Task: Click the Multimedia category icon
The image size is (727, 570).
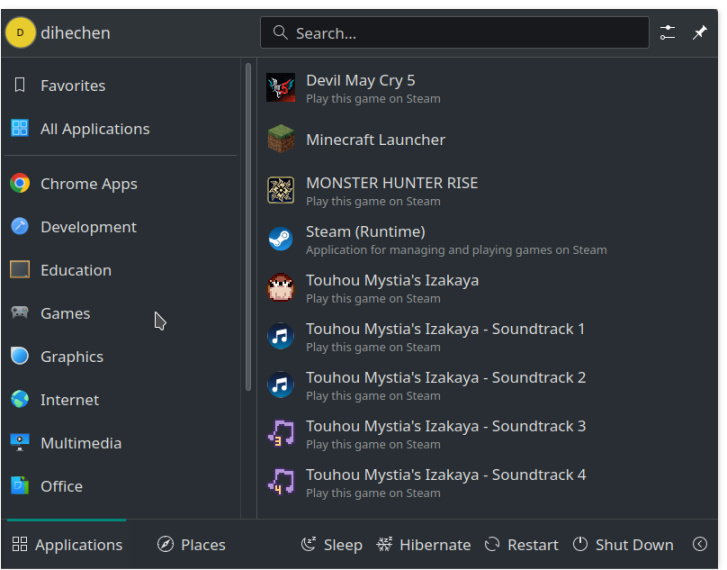Action: [x=19, y=442]
